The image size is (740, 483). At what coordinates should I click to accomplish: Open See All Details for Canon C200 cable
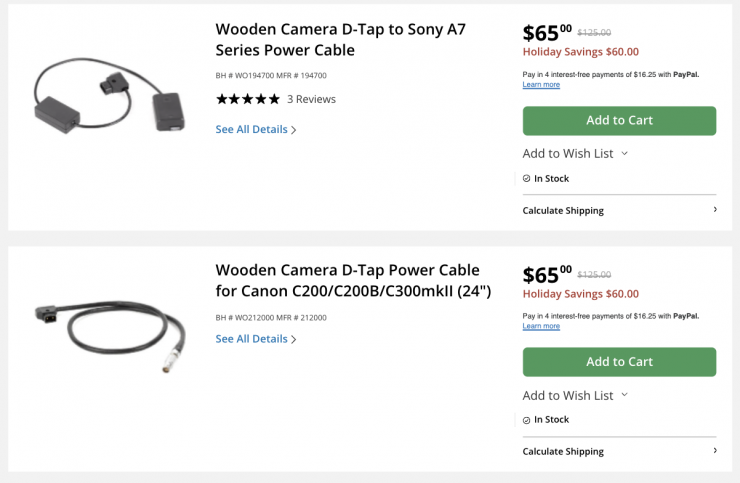[251, 339]
